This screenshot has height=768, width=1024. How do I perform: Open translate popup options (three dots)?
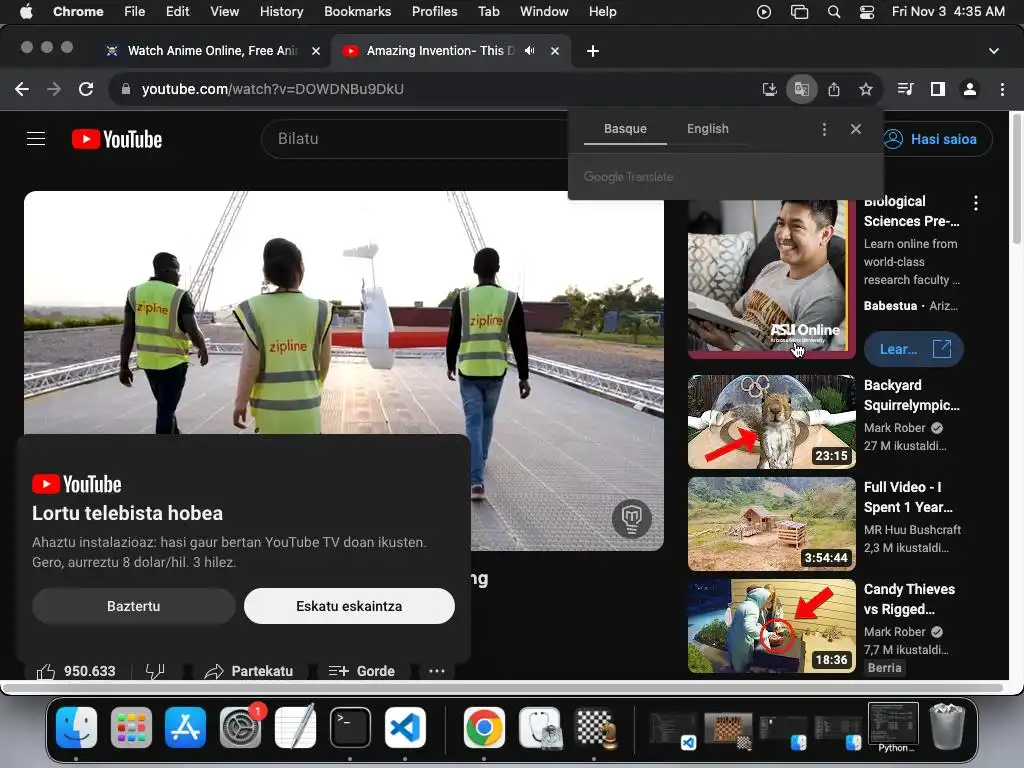pyautogui.click(x=824, y=129)
